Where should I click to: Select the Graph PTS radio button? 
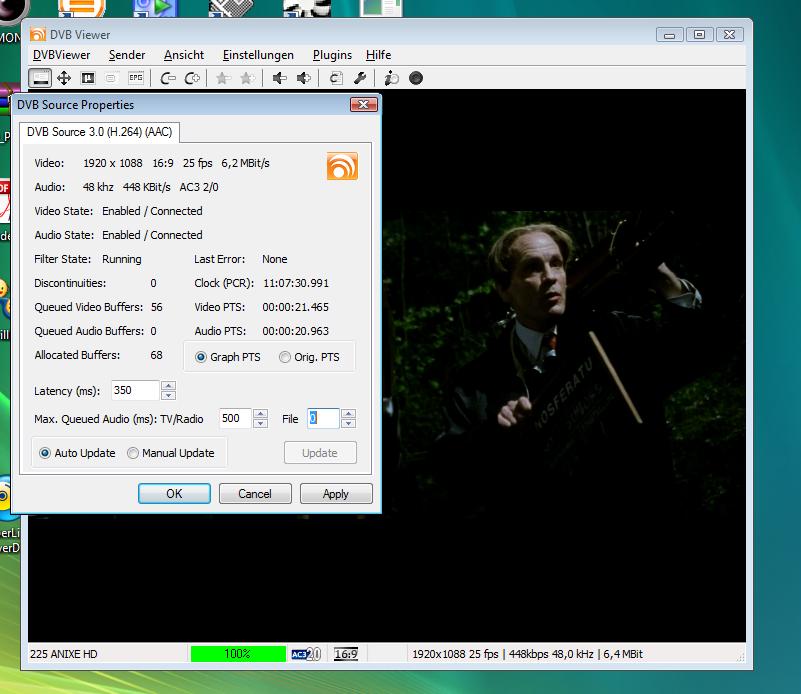201,357
